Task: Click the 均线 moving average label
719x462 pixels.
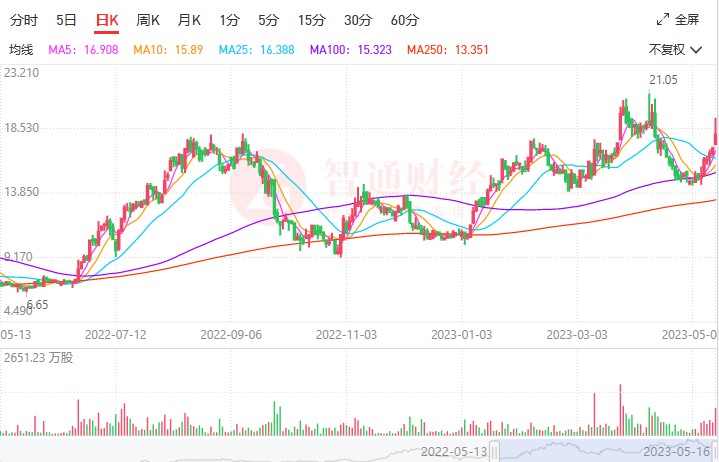Action: point(21,49)
